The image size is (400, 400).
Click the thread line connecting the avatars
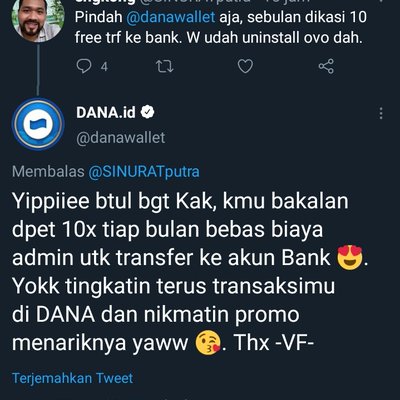pos(38,70)
